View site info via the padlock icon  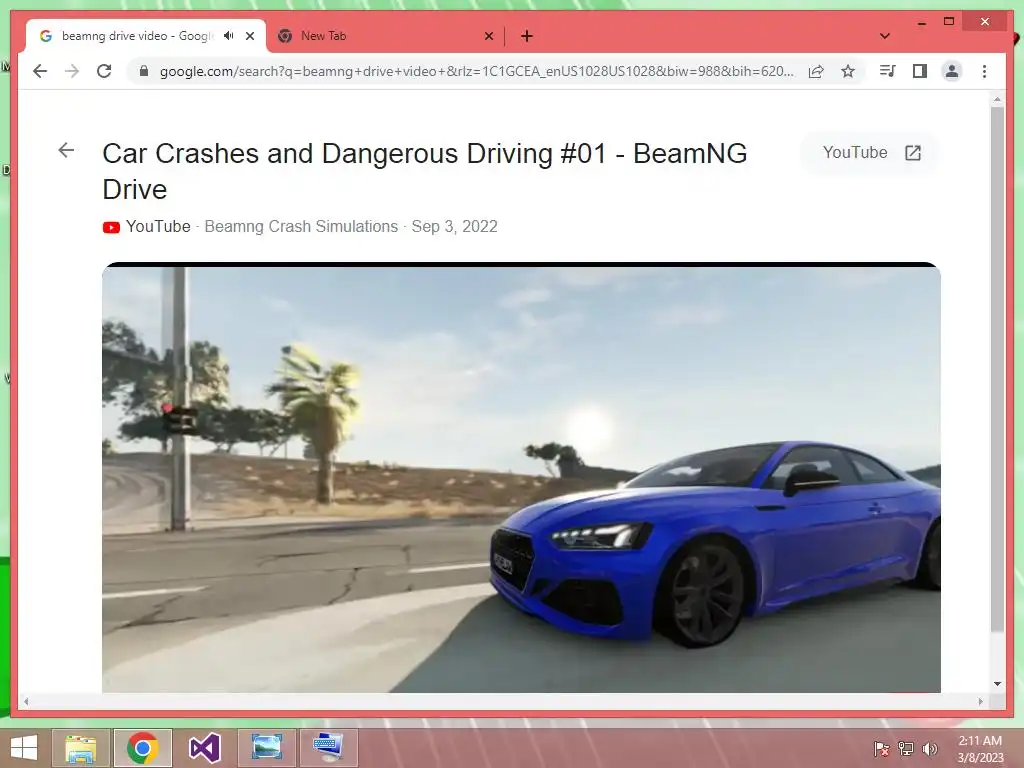pos(144,71)
